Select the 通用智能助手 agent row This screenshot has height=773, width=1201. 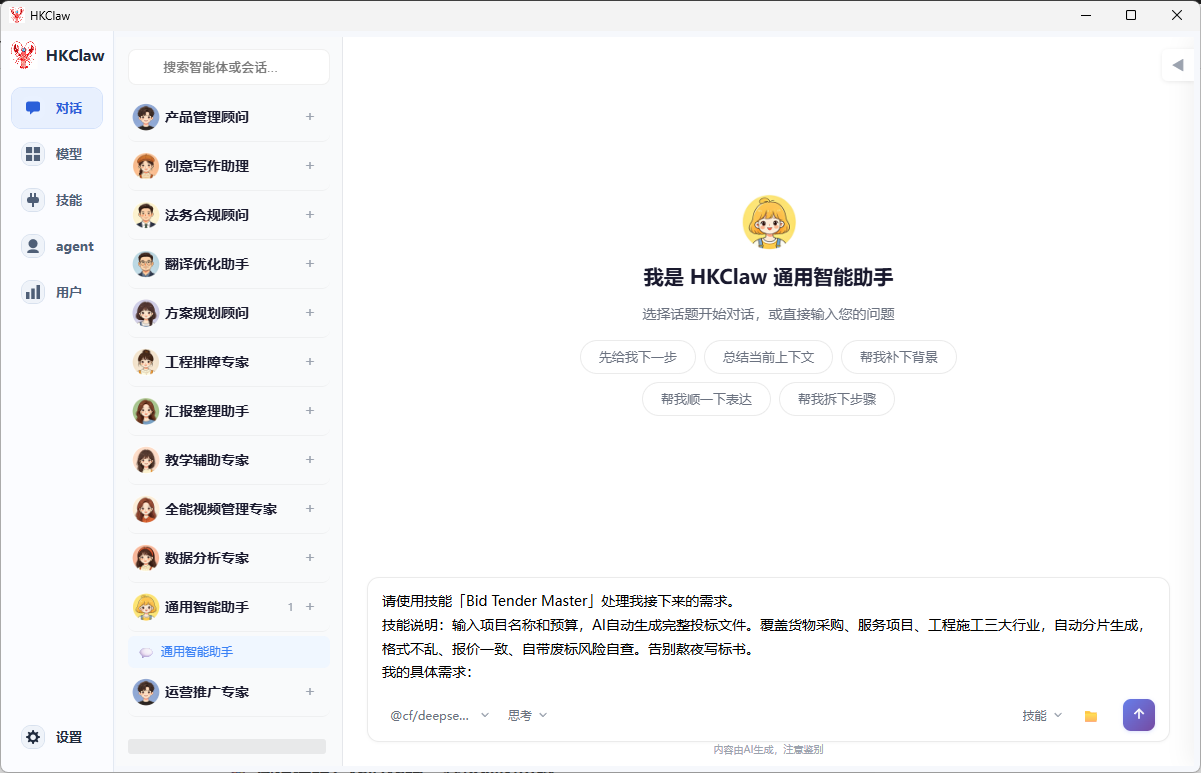click(228, 607)
